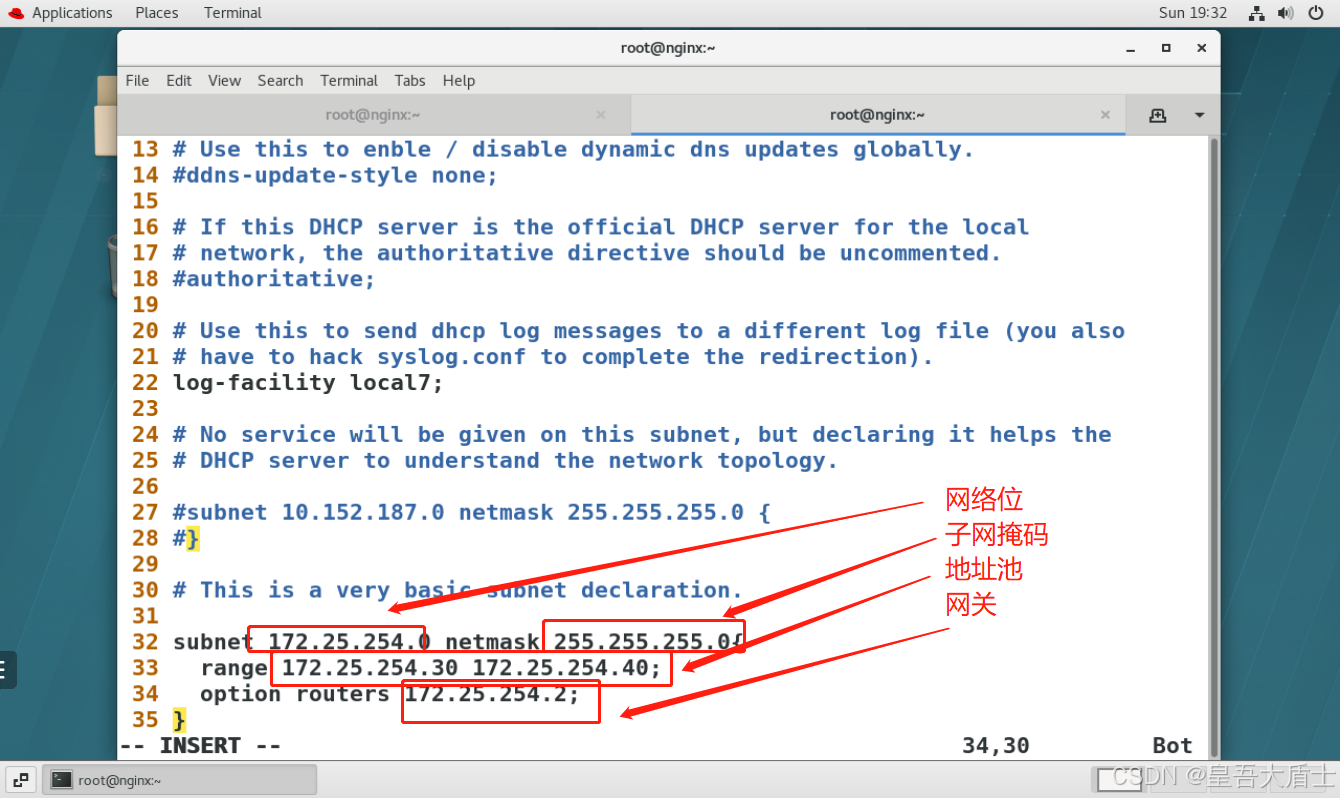This screenshot has width=1340, height=798.
Task: Click the 'subnet' keyword on line 32
Action: click(x=213, y=642)
